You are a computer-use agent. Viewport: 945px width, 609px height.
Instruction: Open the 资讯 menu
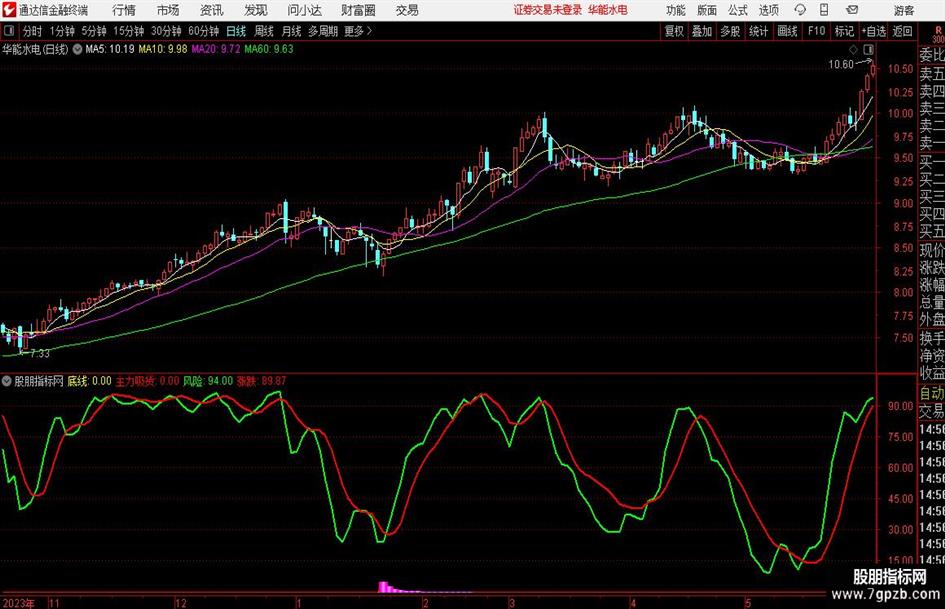point(212,10)
